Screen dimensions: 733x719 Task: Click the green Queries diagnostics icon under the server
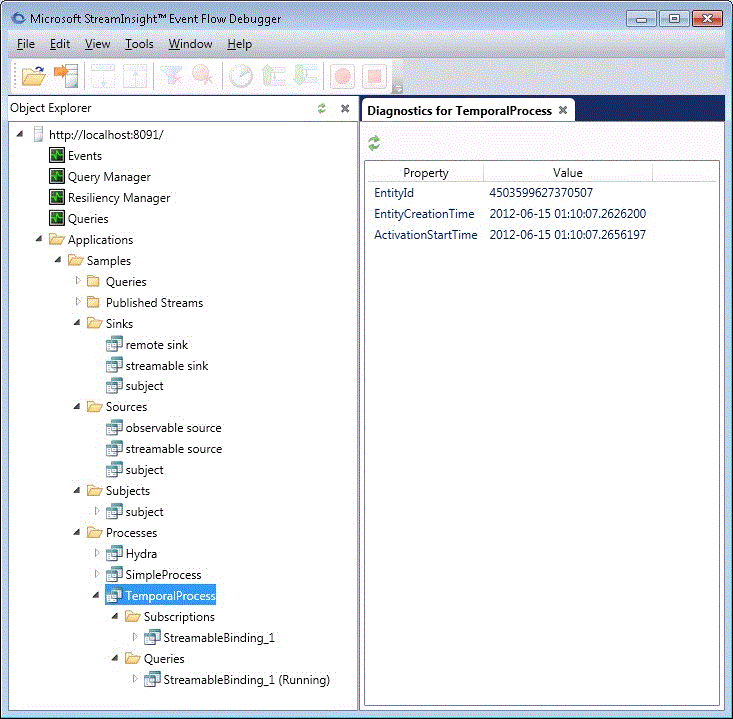[x=57, y=218]
